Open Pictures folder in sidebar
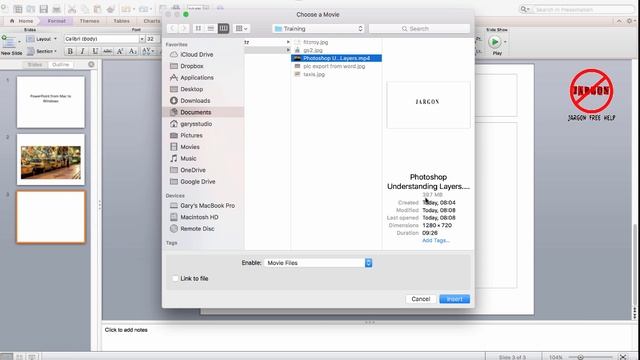640x360 pixels. [191, 135]
